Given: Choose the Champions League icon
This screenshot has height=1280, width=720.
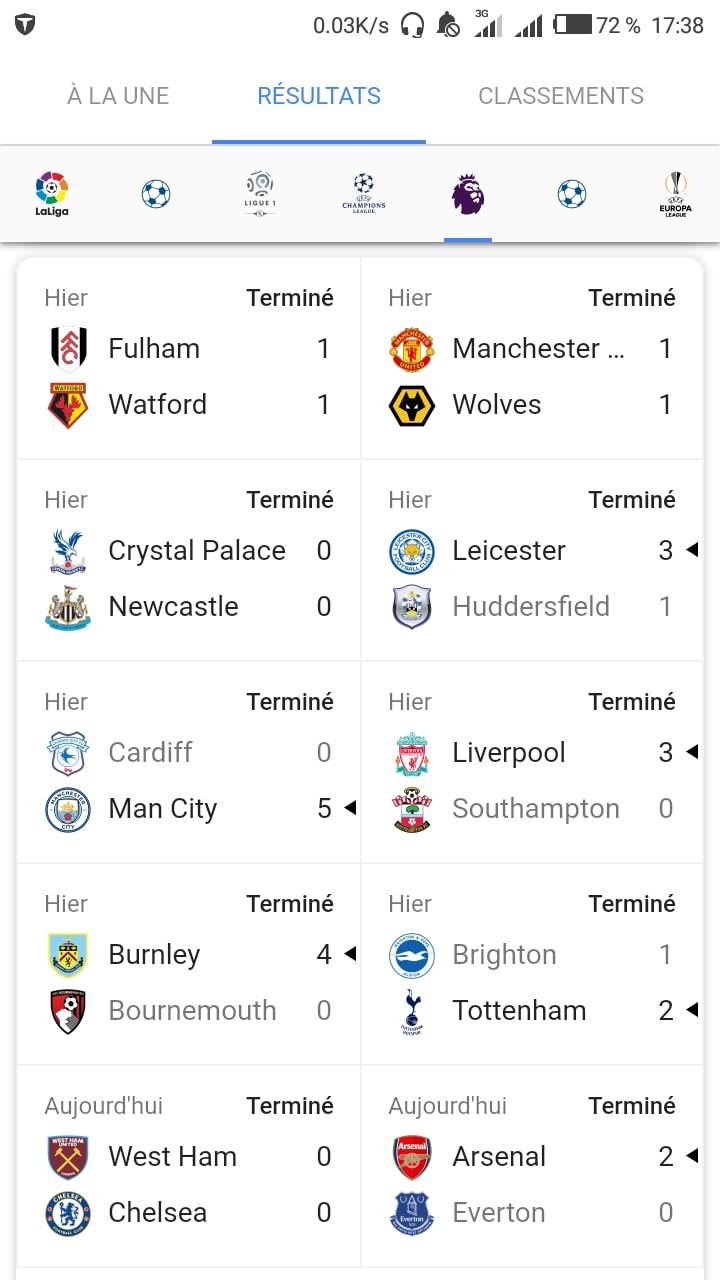Looking at the screenshot, I should pyautogui.click(x=364, y=194).
